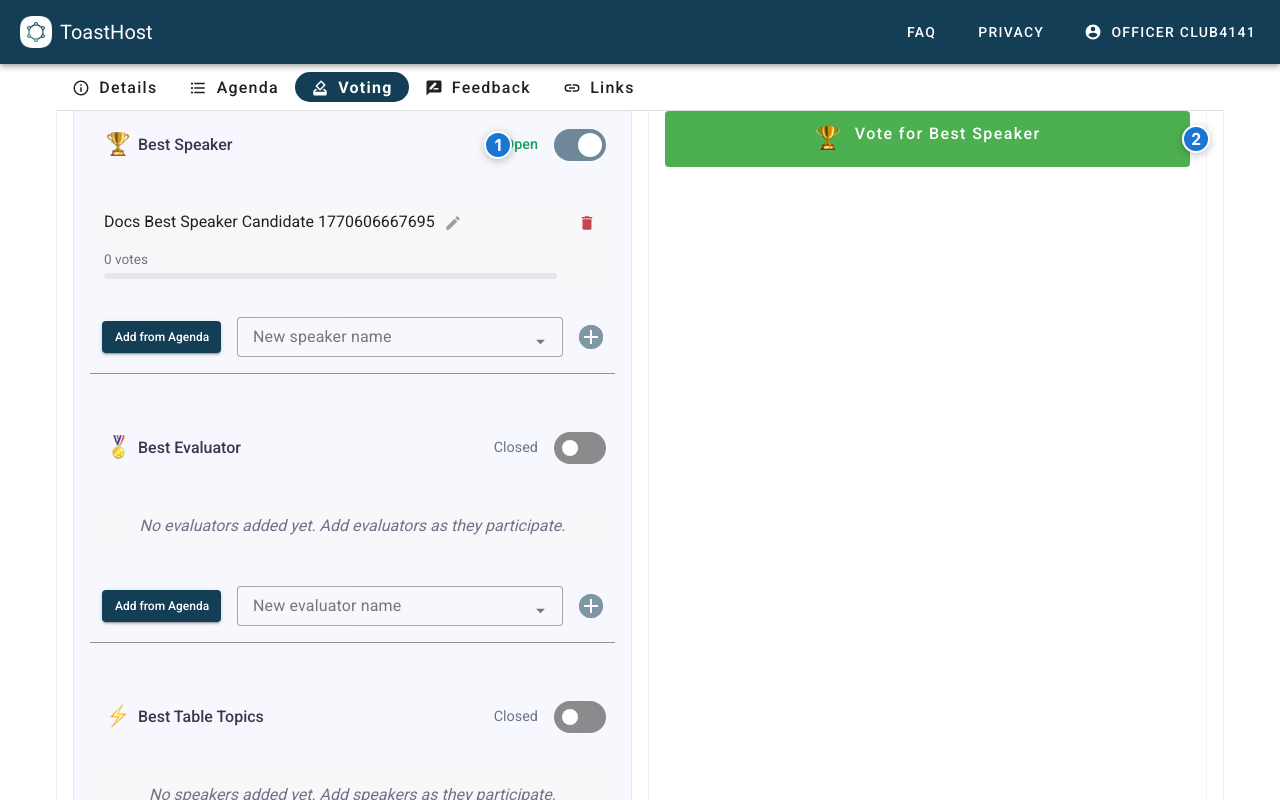The image size is (1280, 800).
Task: Click the zero votes progress bar
Action: click(330, 276)
